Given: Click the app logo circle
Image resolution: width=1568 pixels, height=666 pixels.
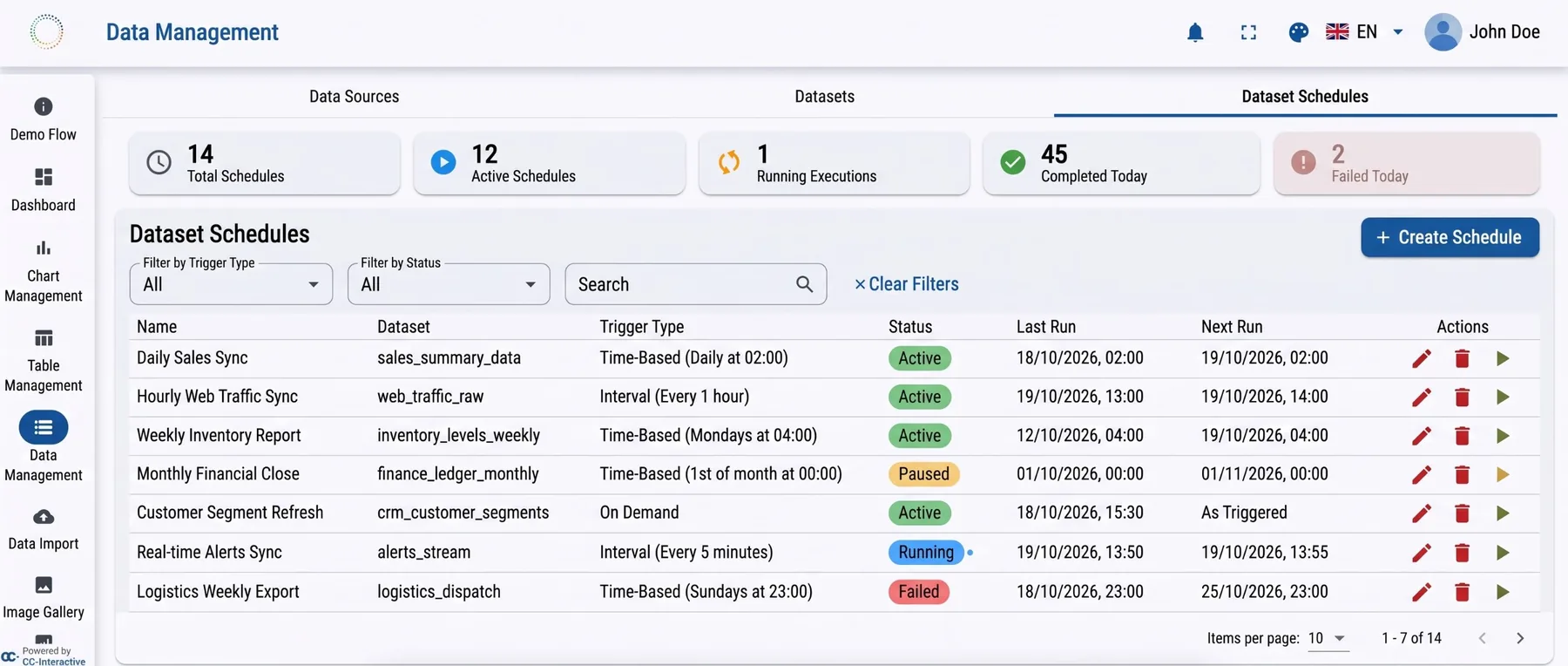Looking at the screenshot, I should coord(46,32).
